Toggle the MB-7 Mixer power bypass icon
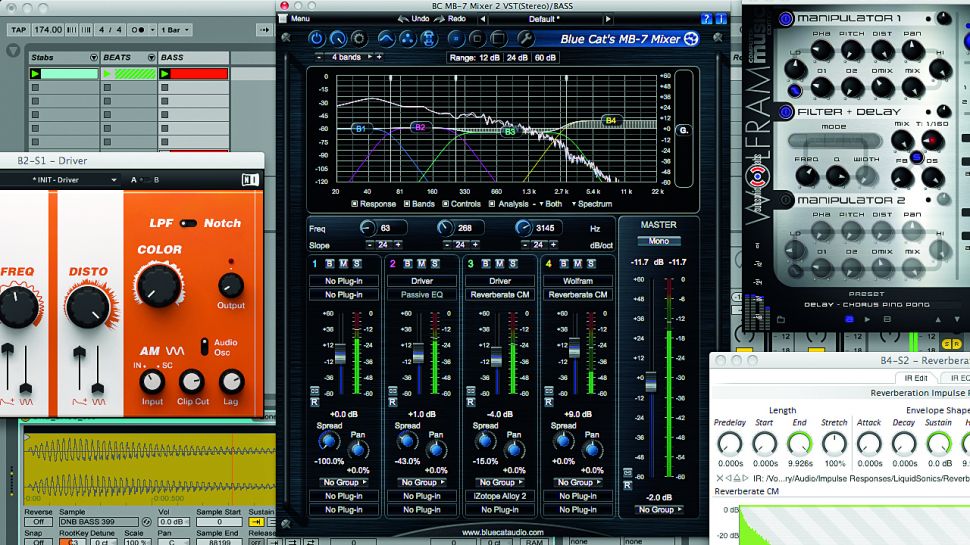 316,39
